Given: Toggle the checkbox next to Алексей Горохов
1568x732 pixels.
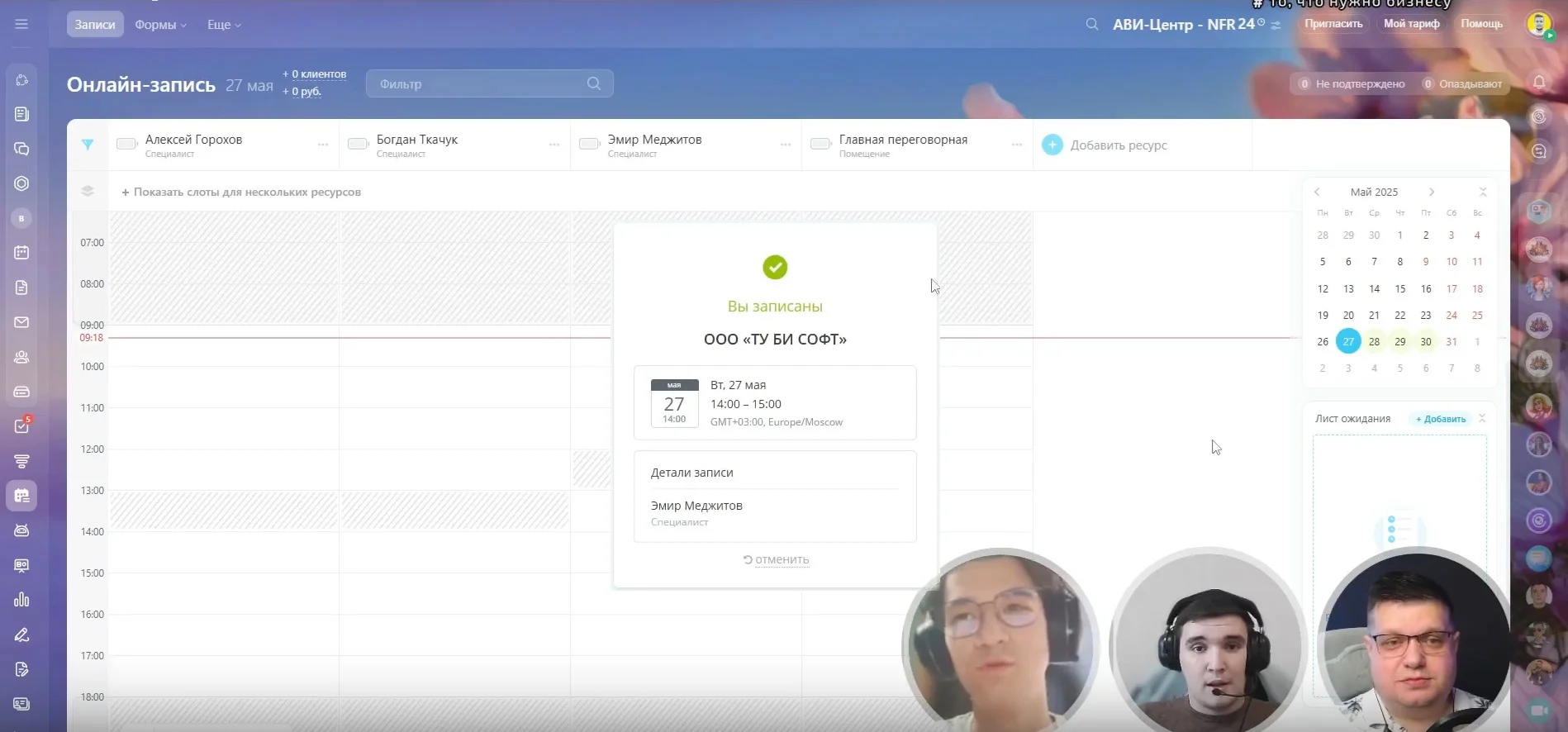Looking at the screenshot, I should click(x=126, y=144).
